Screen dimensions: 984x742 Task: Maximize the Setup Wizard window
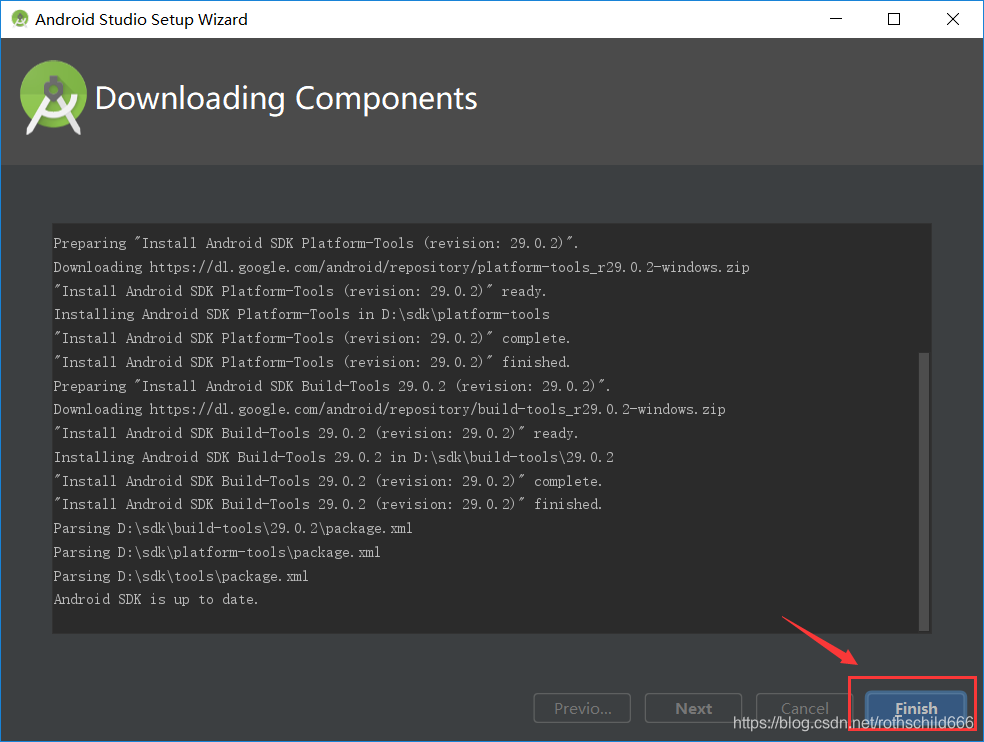(x=894, y=19)
